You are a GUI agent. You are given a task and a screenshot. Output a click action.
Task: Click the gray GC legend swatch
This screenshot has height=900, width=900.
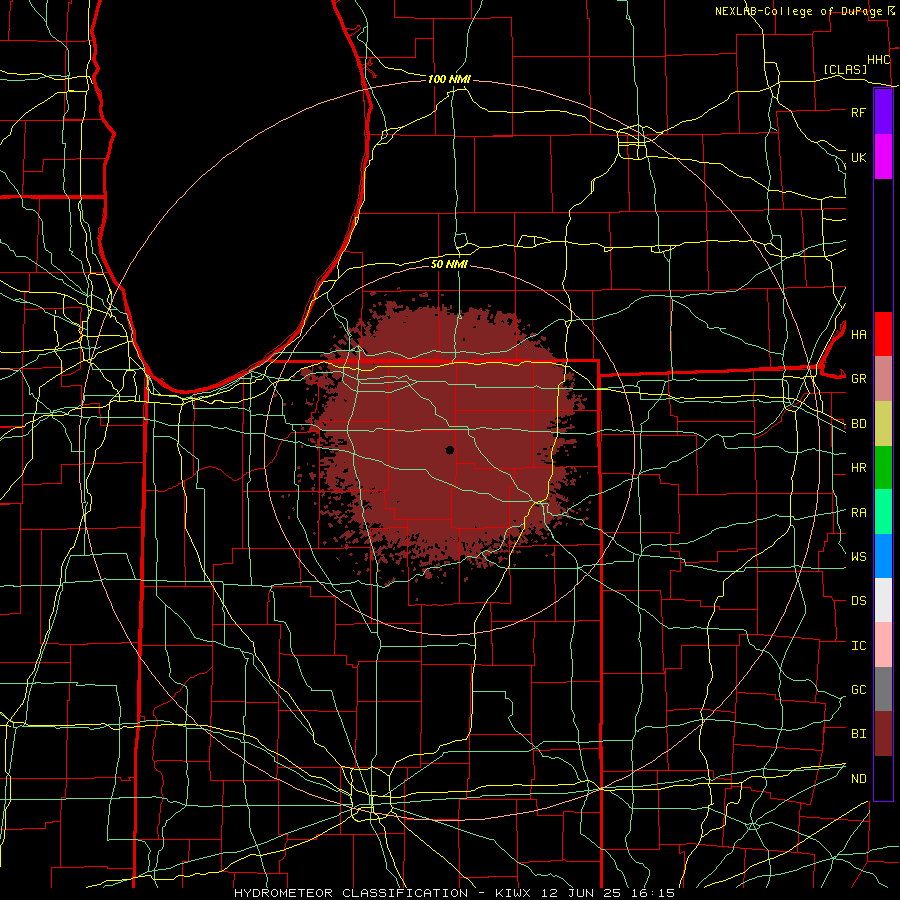(883, 689)
